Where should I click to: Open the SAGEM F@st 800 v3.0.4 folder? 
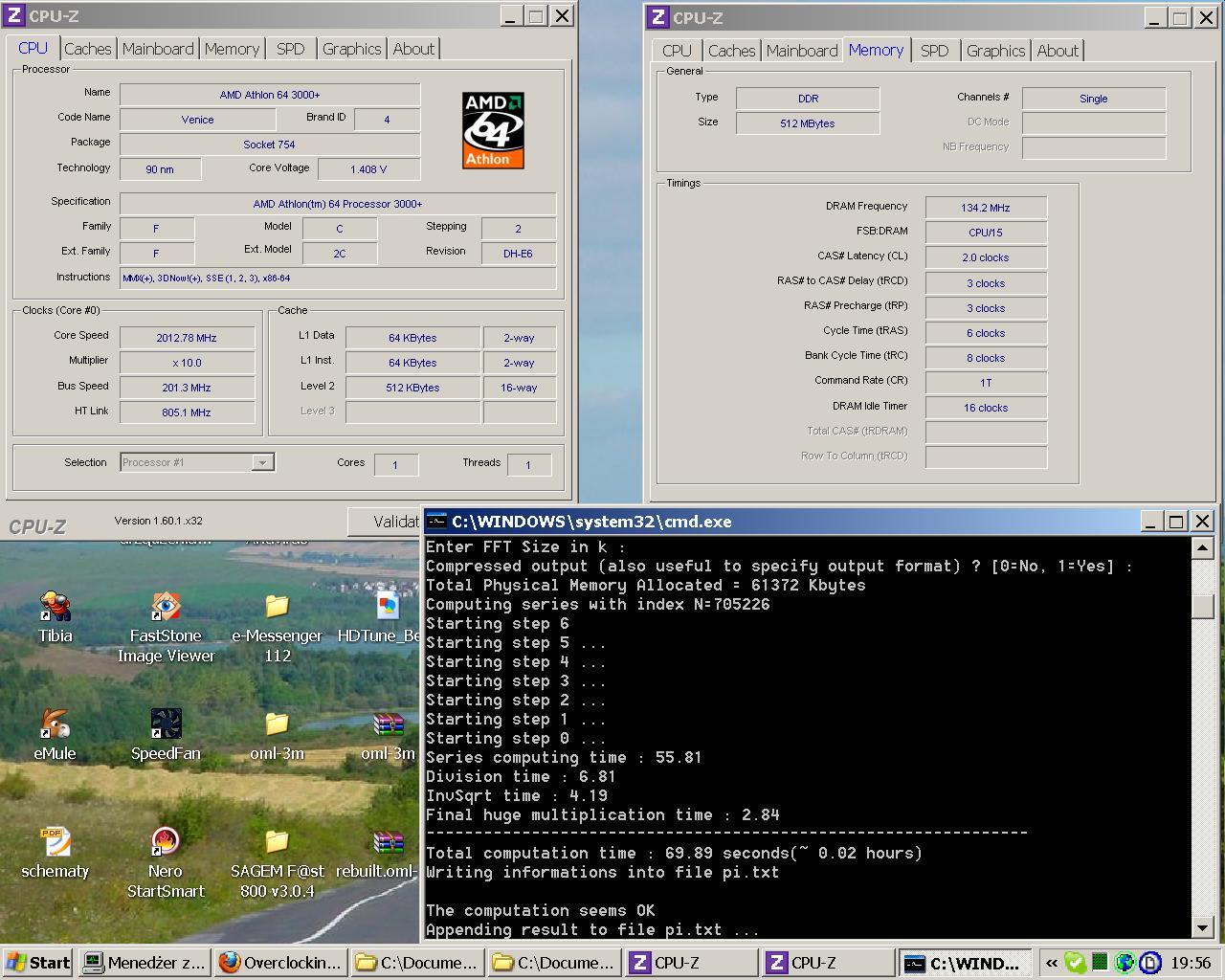coord(277,842)
